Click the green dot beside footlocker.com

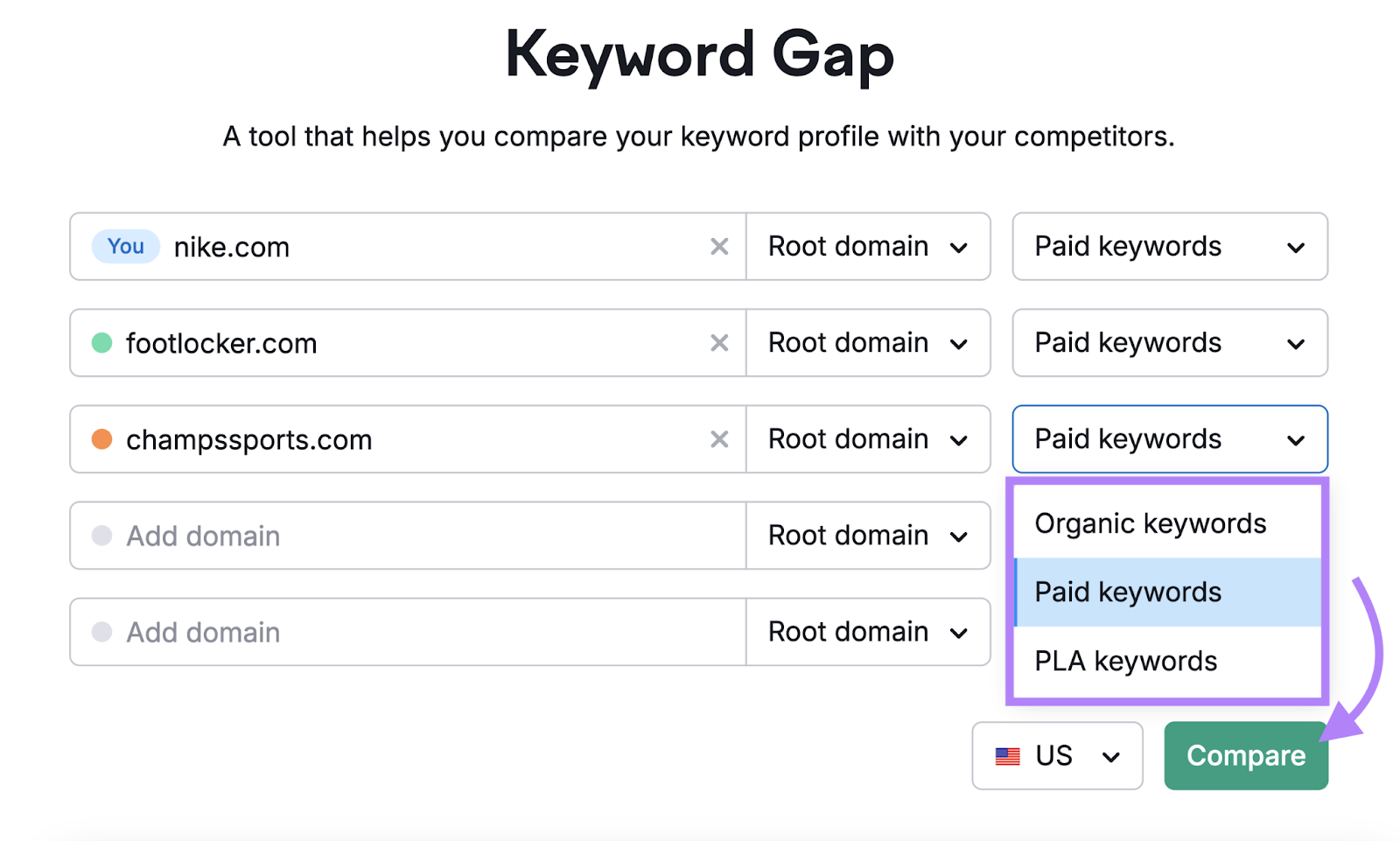[x=102, y=342]
